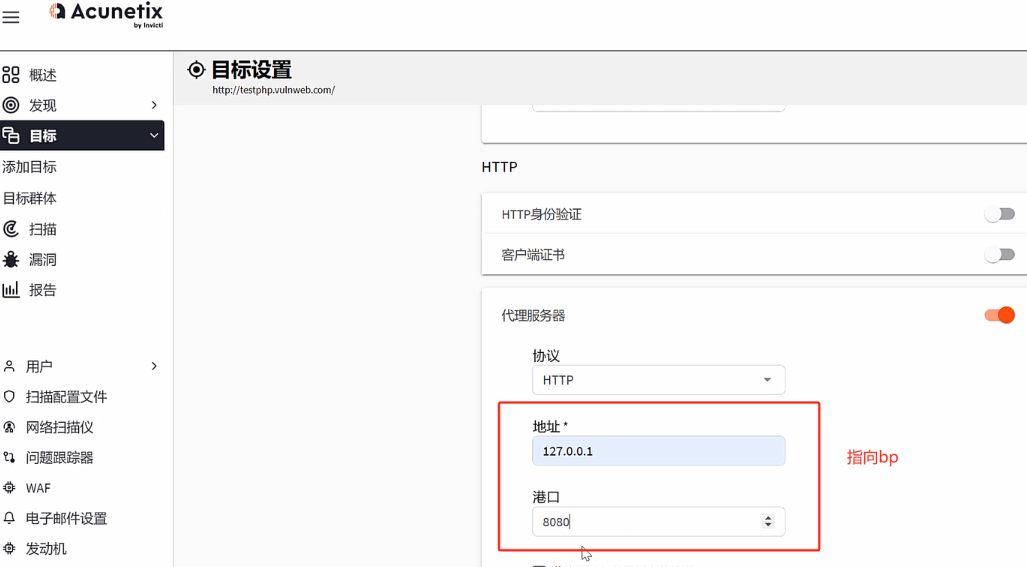Turn off the 代理服务器 toggle
This screenshot has height=567, width=1027.
[999, 316]
